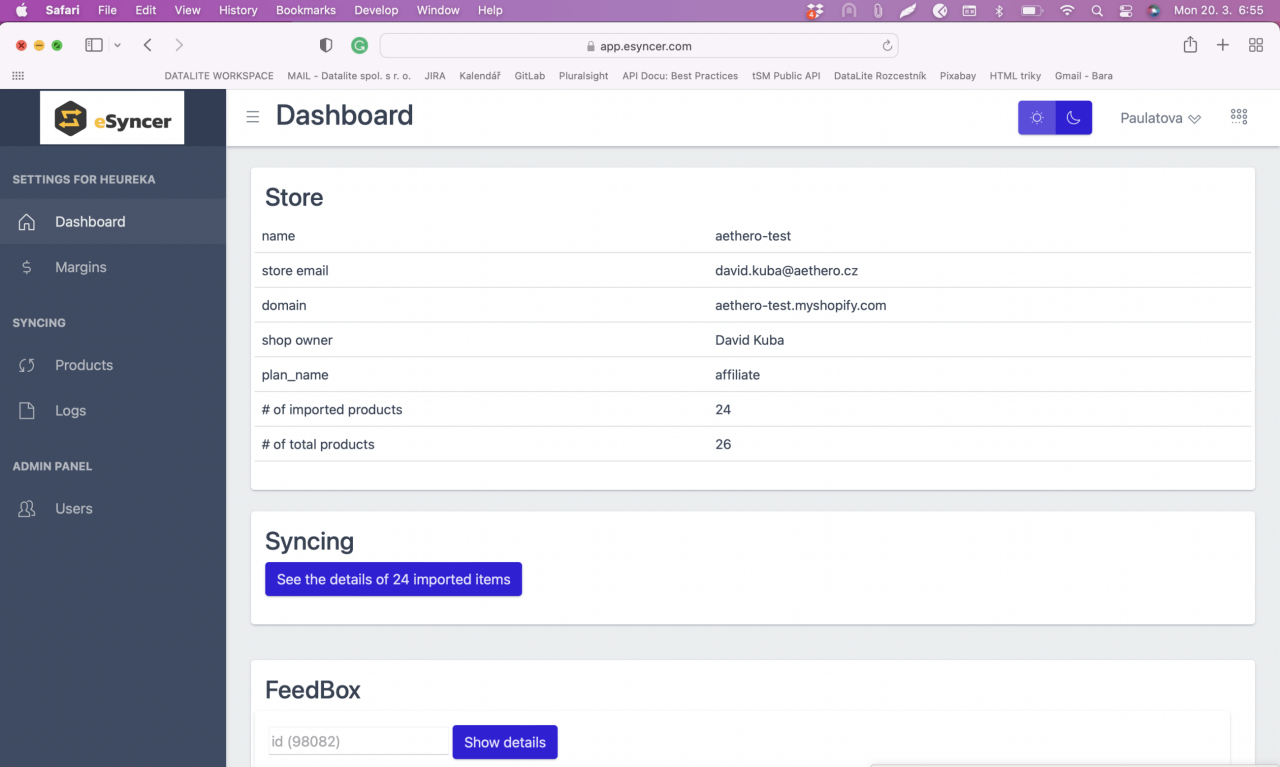The width and height of the screenshot is (1280, 767).
Task: Click the eSyncer logo in the sidebar
Action: [x=112, y=118]
